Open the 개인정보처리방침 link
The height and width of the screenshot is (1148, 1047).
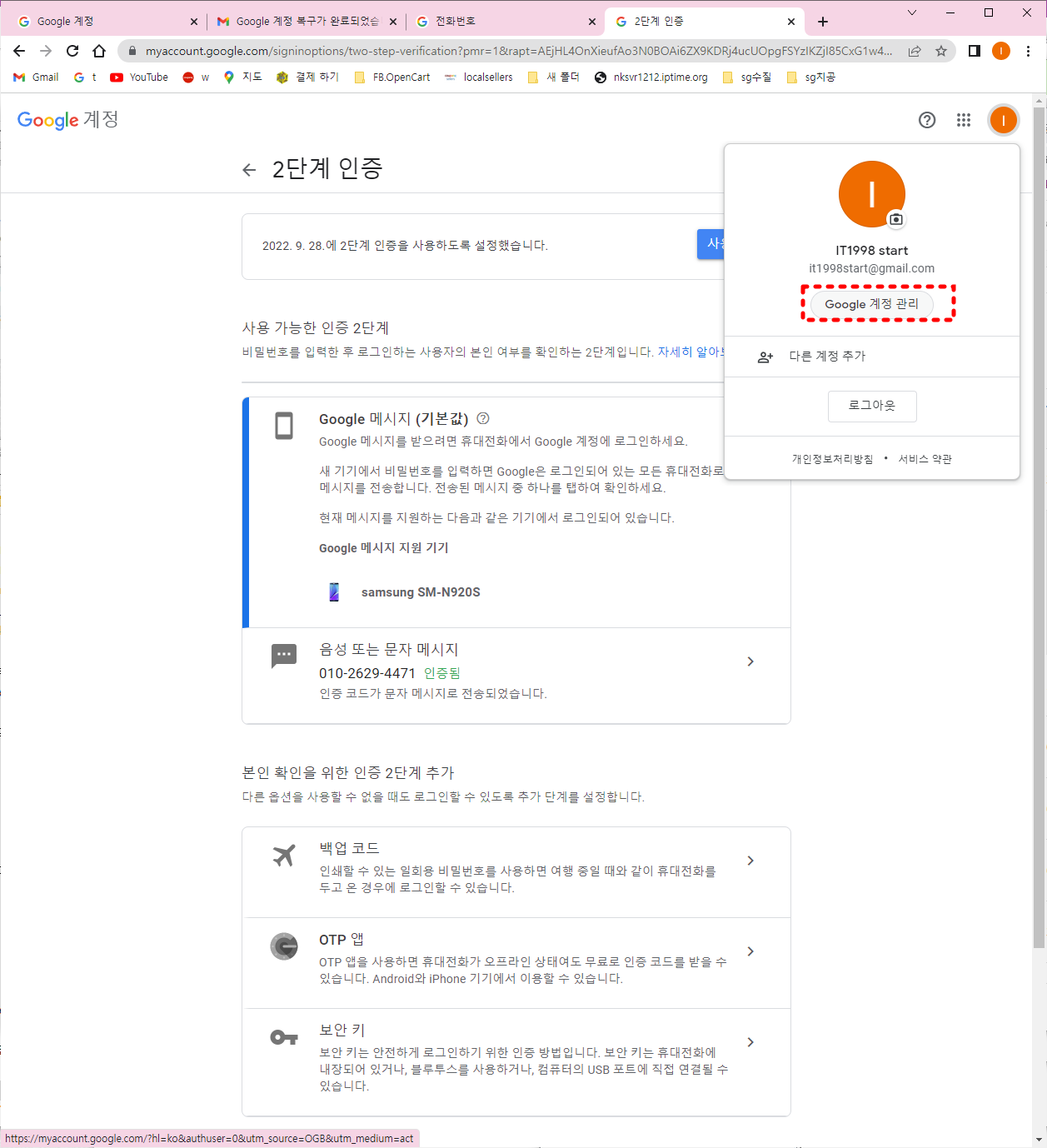coord(832,459)
